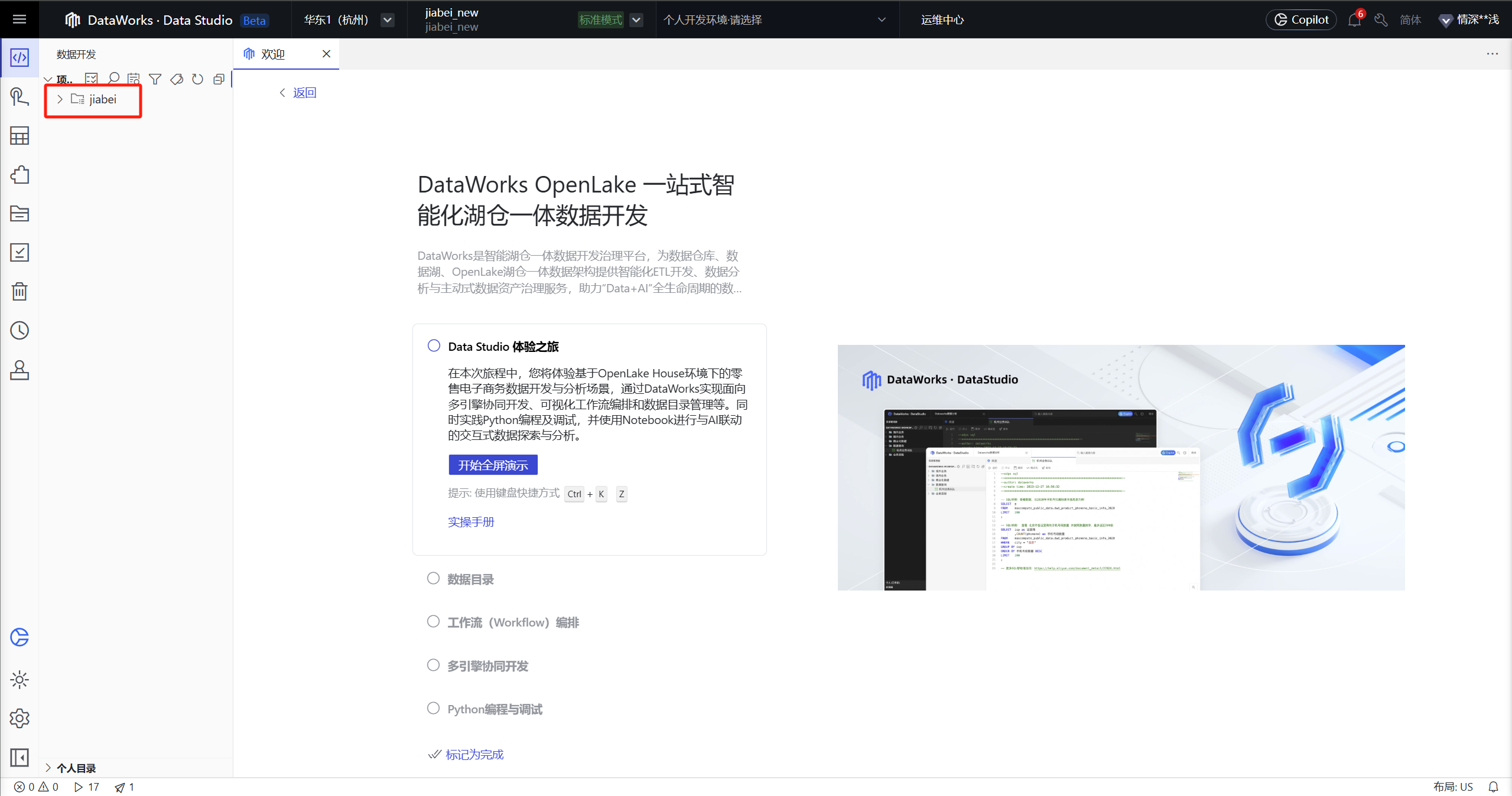
Task: Open the 实操手册 link
Action: coord(471,522)
